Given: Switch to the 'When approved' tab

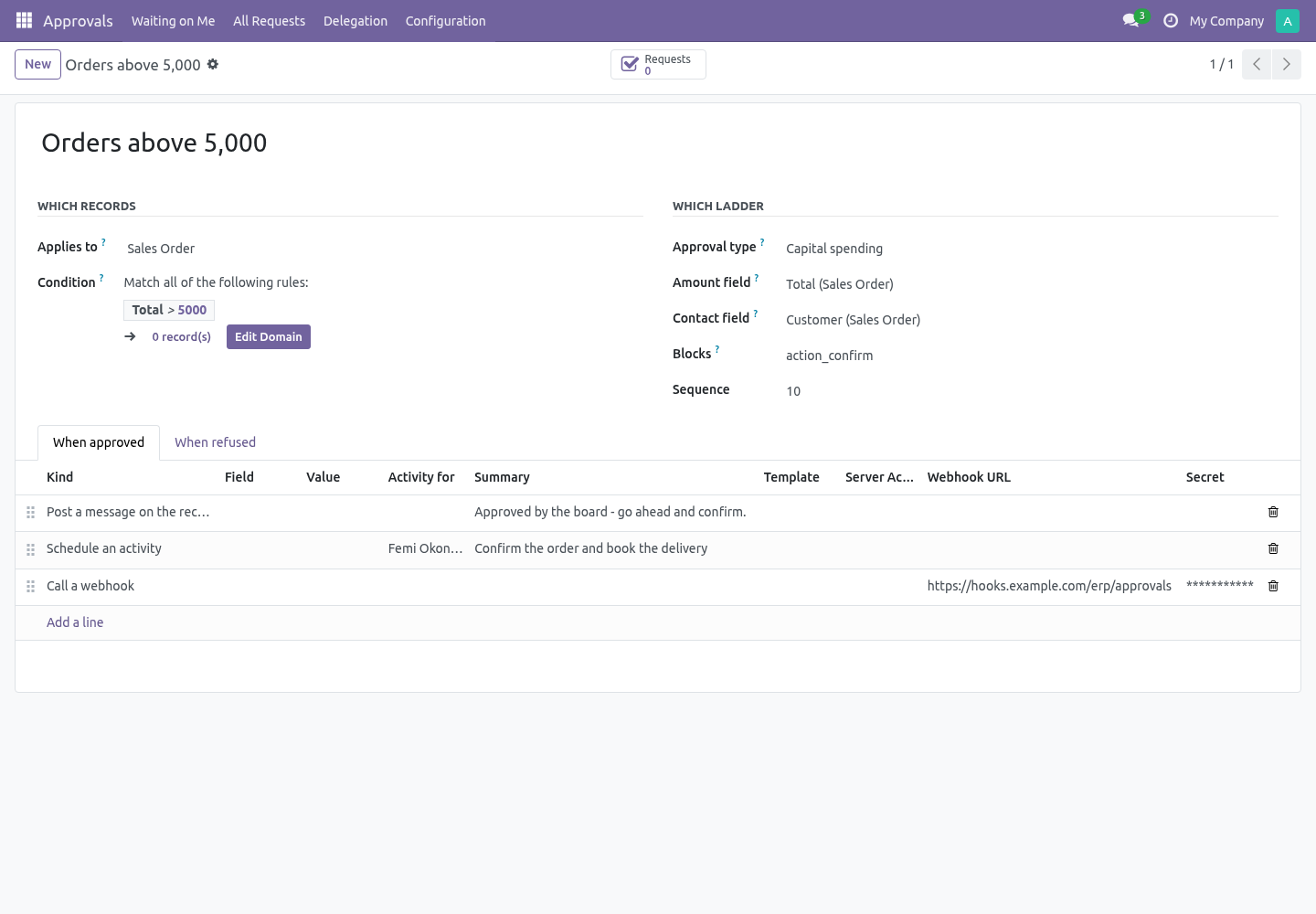Looking at the screenshot, I should point(99,442).
